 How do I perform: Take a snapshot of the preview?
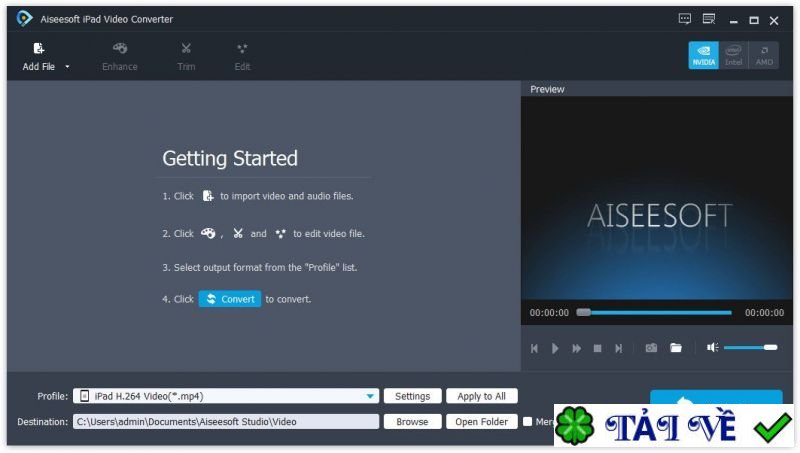point(651,348)
